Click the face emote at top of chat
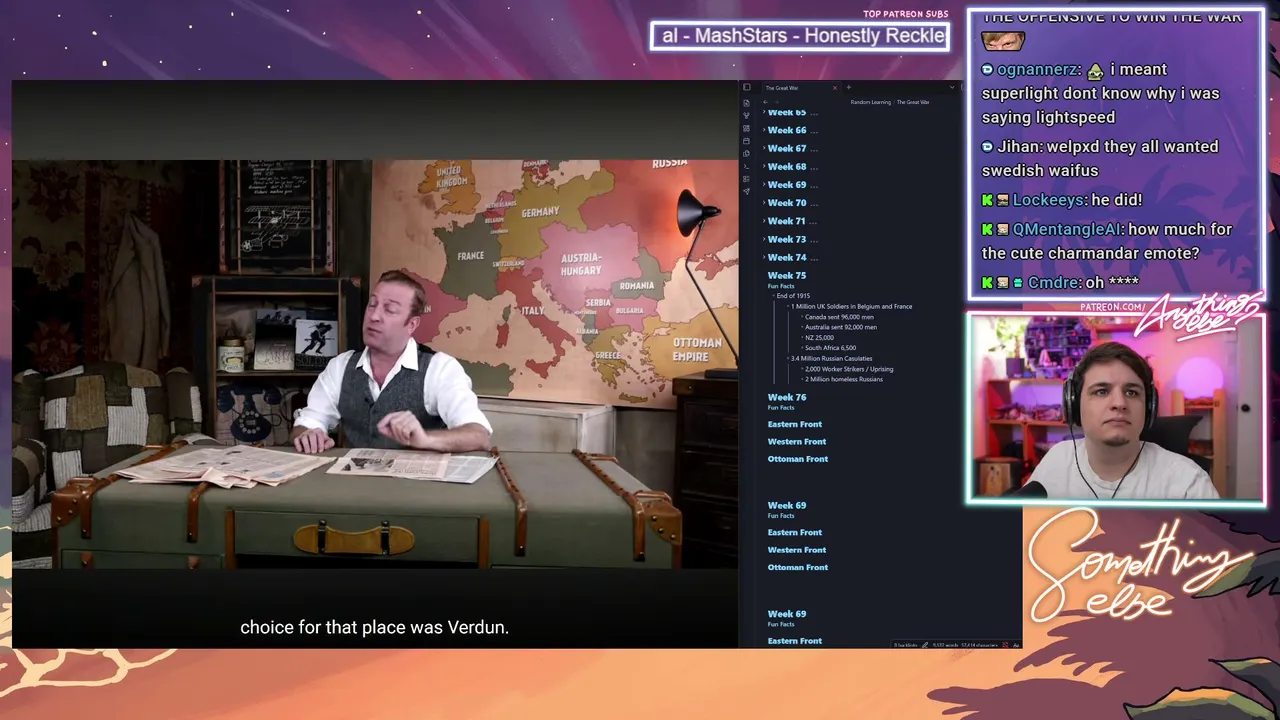The width and height of the screenshot is (1280, 720). coord(1003,42)
